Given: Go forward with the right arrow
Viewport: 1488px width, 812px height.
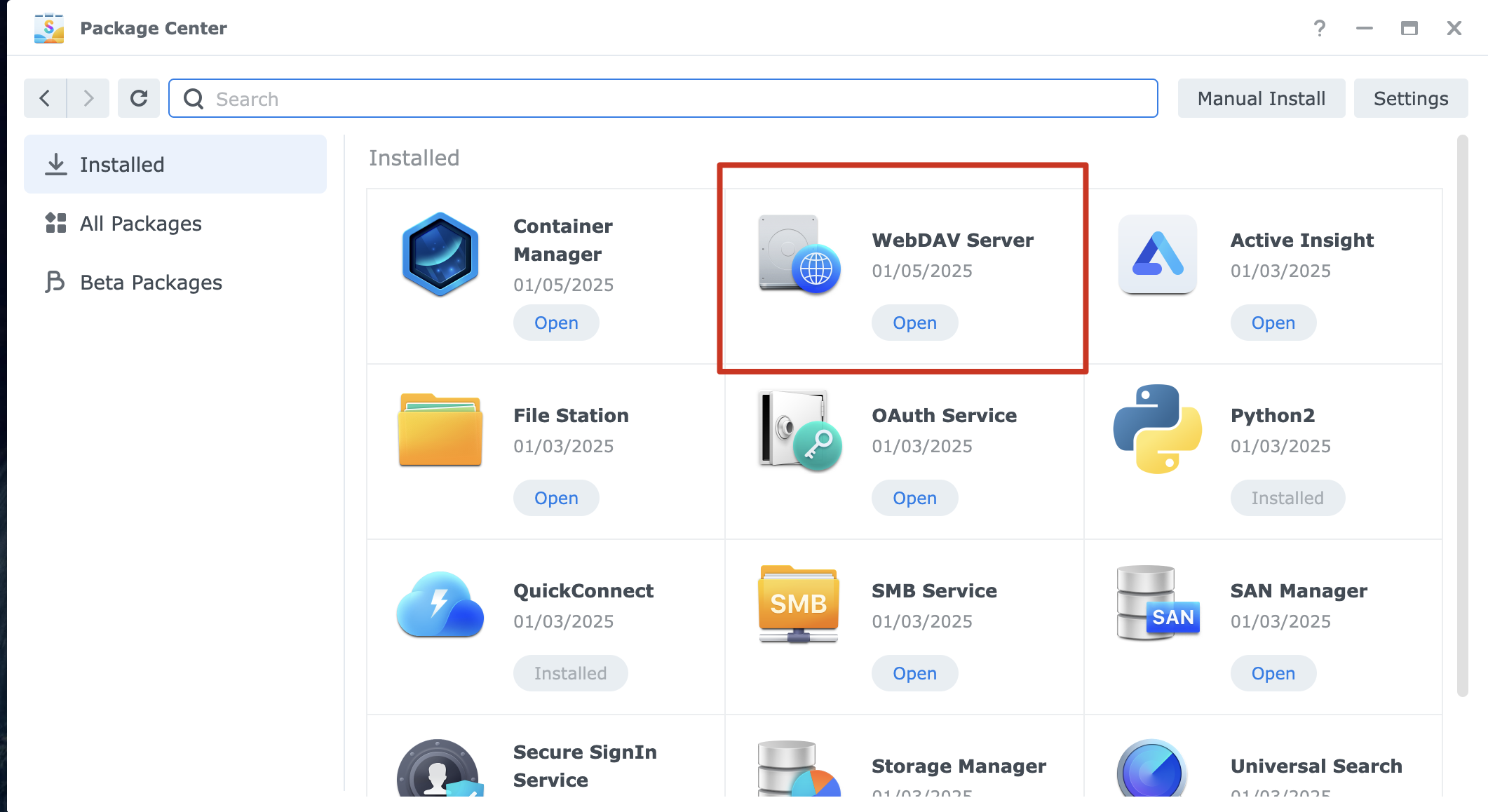Looking at the screenshot, I should coord(88,98).
